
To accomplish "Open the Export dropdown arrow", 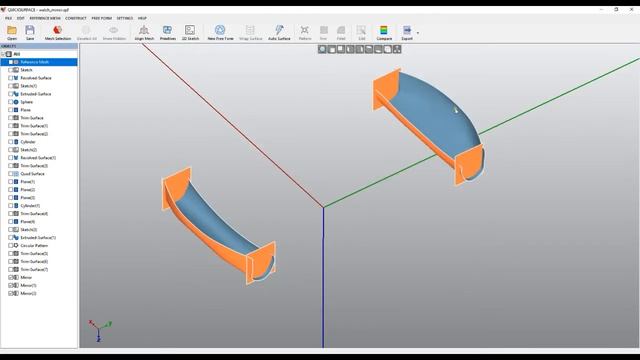I will point(418,33).
